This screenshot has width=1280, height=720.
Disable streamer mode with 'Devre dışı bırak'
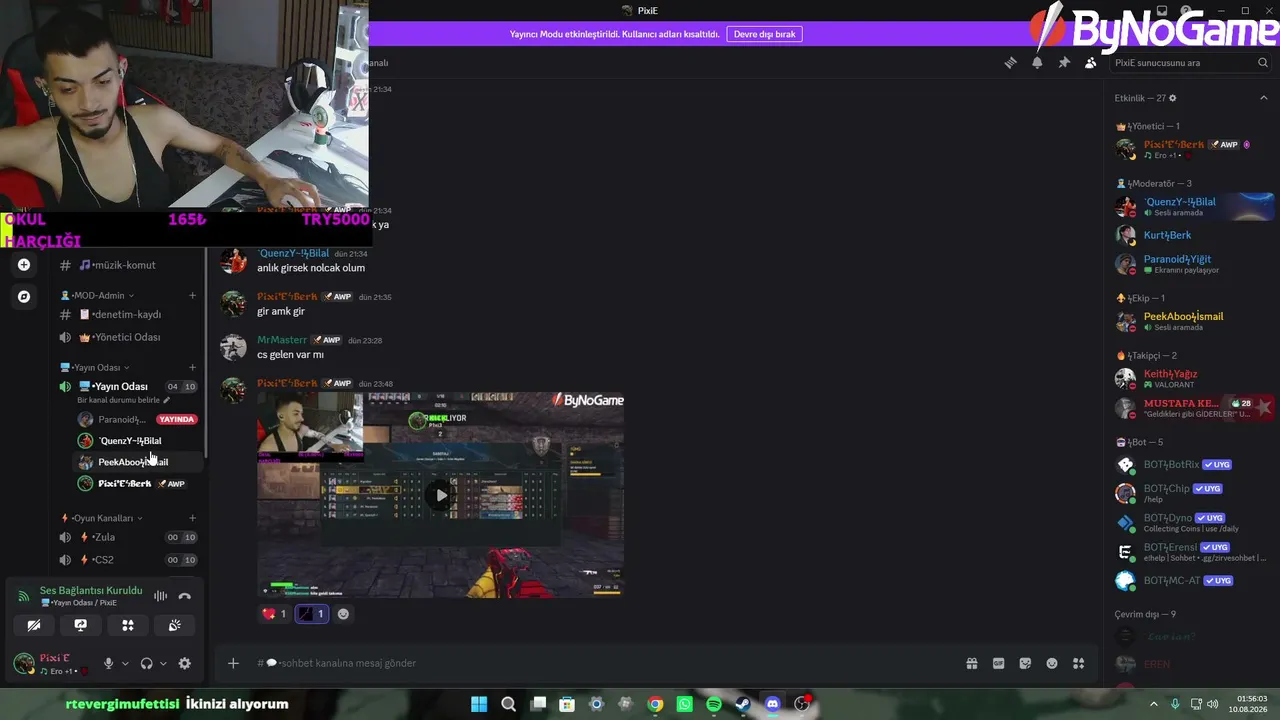tap(765, 34)
